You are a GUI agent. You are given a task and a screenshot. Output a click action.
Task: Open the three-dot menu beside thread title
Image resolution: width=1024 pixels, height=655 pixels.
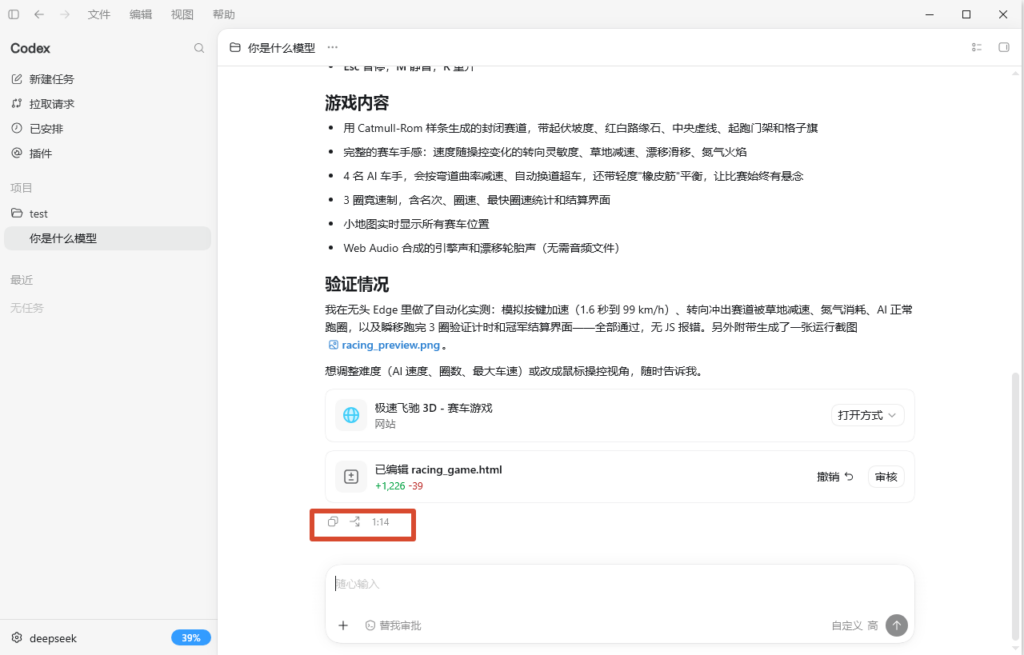click(x=332, y=47)
